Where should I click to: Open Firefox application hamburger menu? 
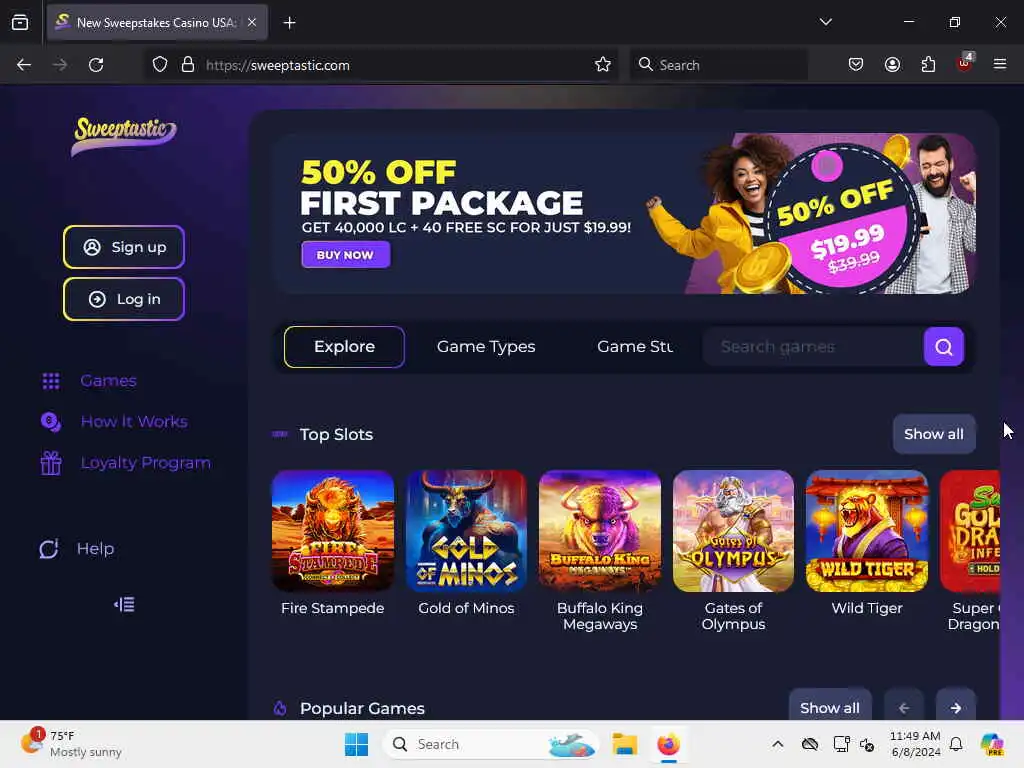[x=999, y=65]
